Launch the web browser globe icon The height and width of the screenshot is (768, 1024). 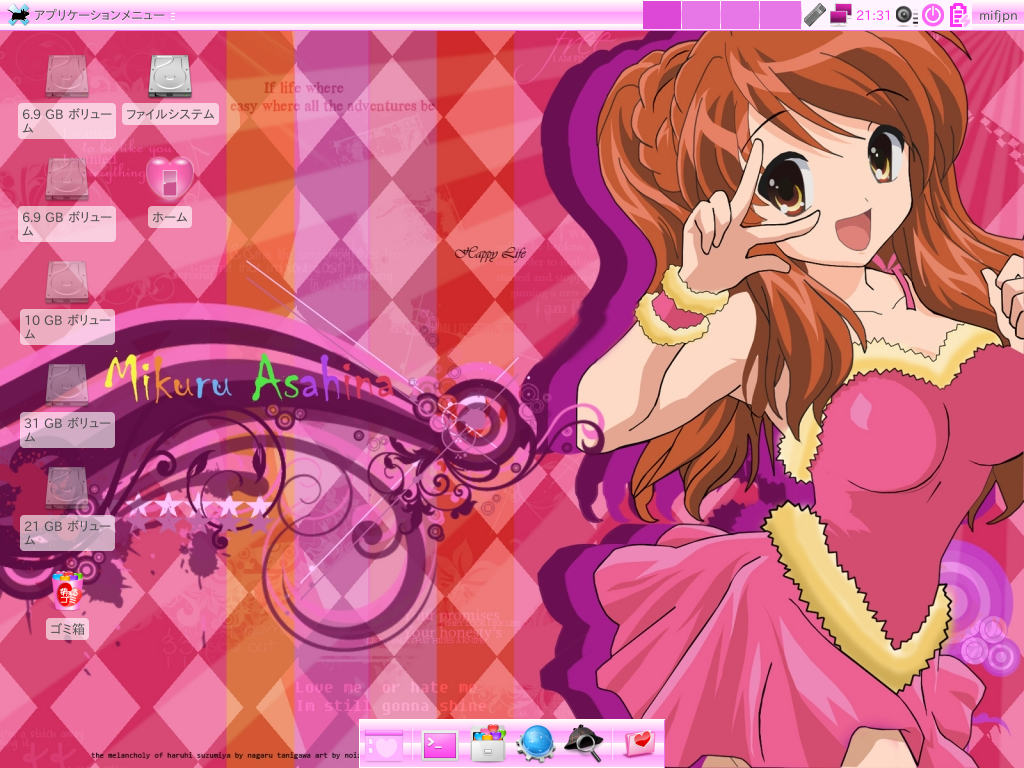click(x=536, y=744)
